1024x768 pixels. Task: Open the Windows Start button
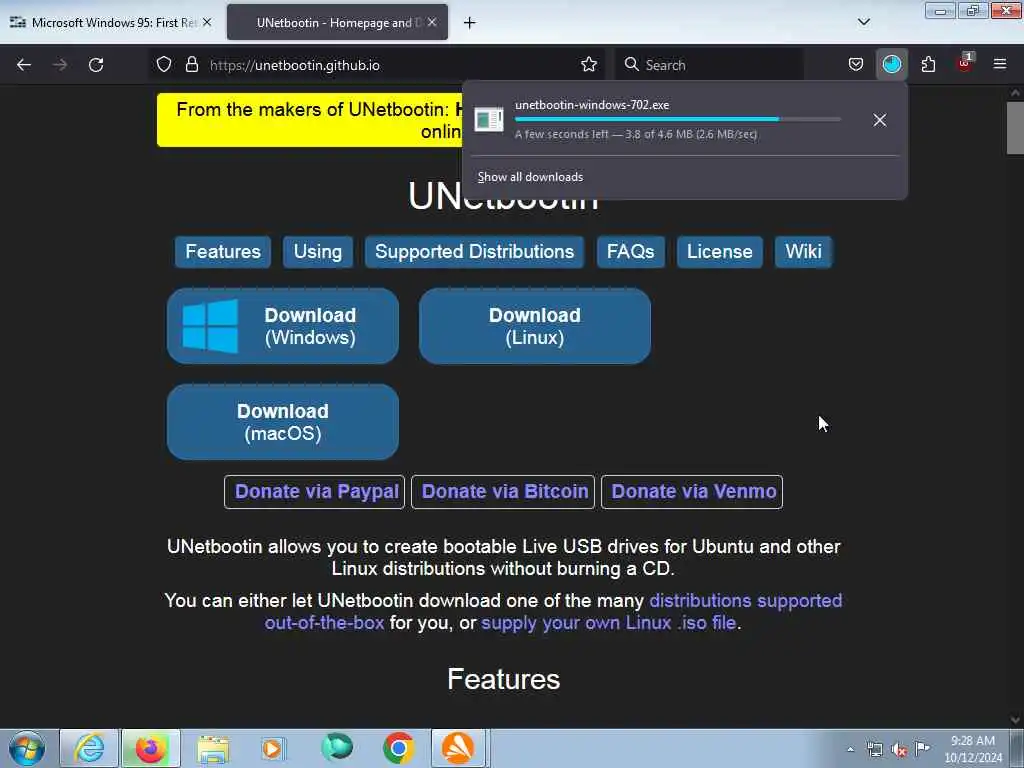click(x=27, y=748)
